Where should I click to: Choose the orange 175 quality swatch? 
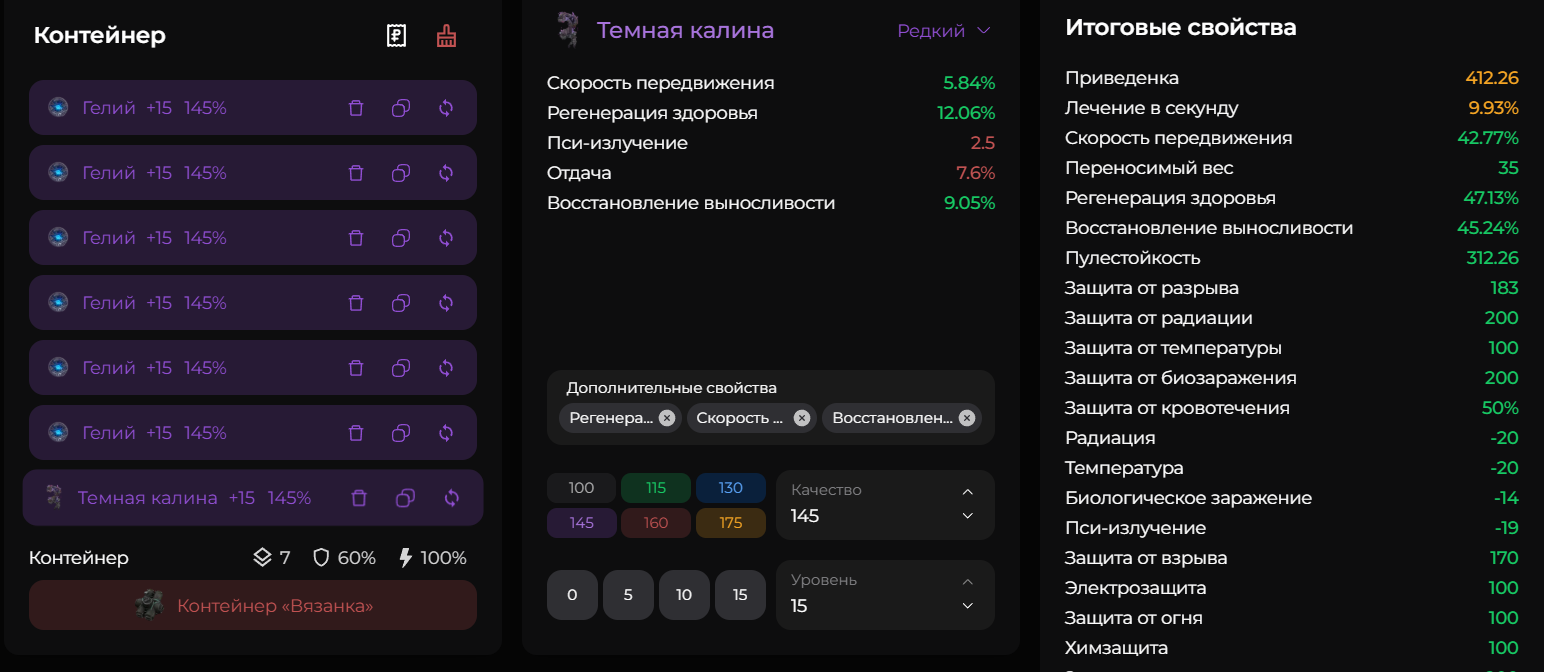731,523
